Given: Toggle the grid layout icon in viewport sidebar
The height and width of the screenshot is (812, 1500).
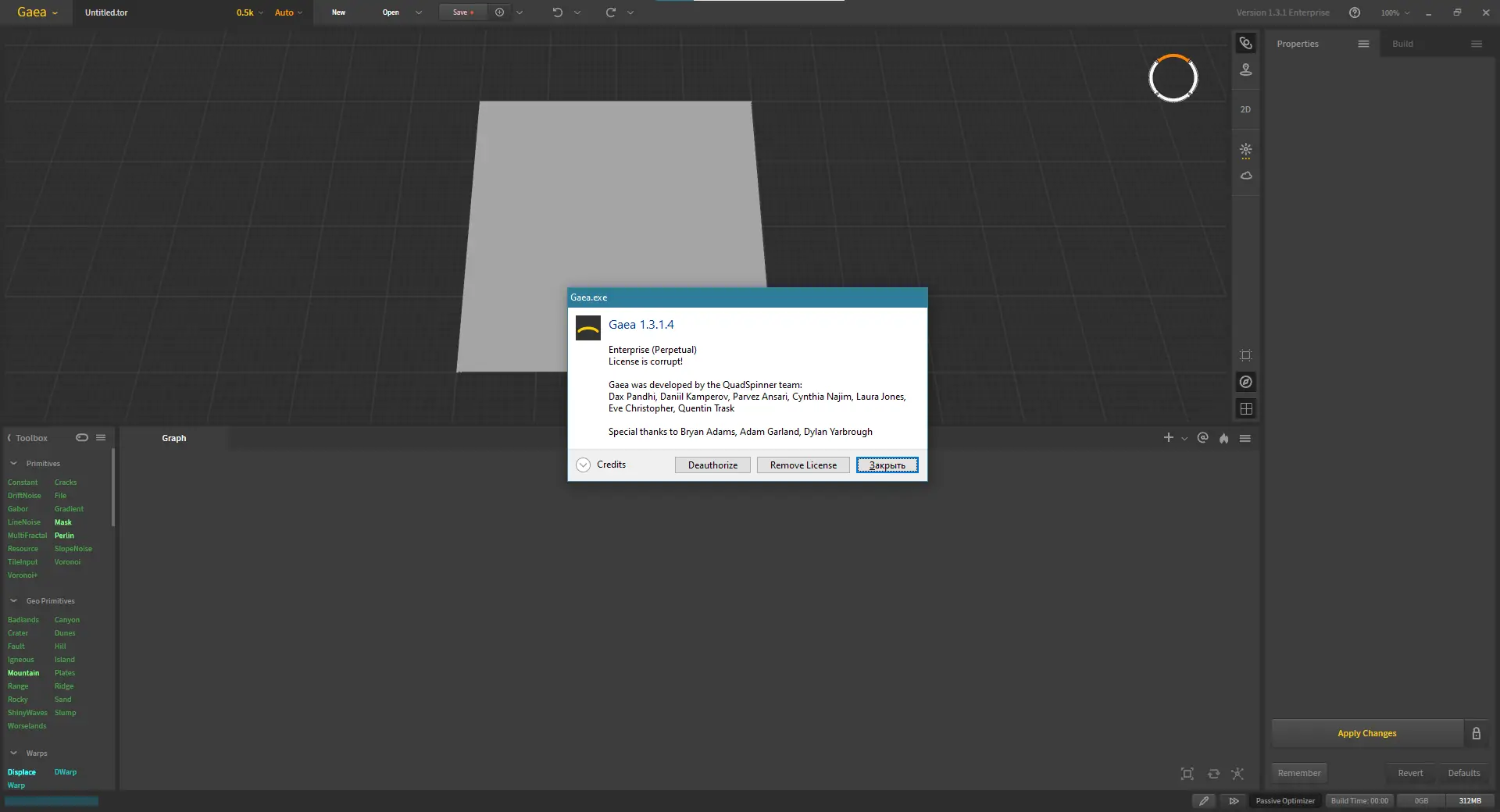Looking at the screenshot, I should [x=1246, y=408].
